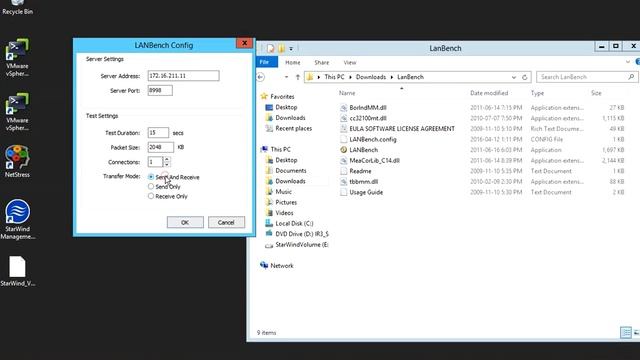Refresh the LanBench folder view
This screenshot has height=360, width=640.
pos(524,77)
